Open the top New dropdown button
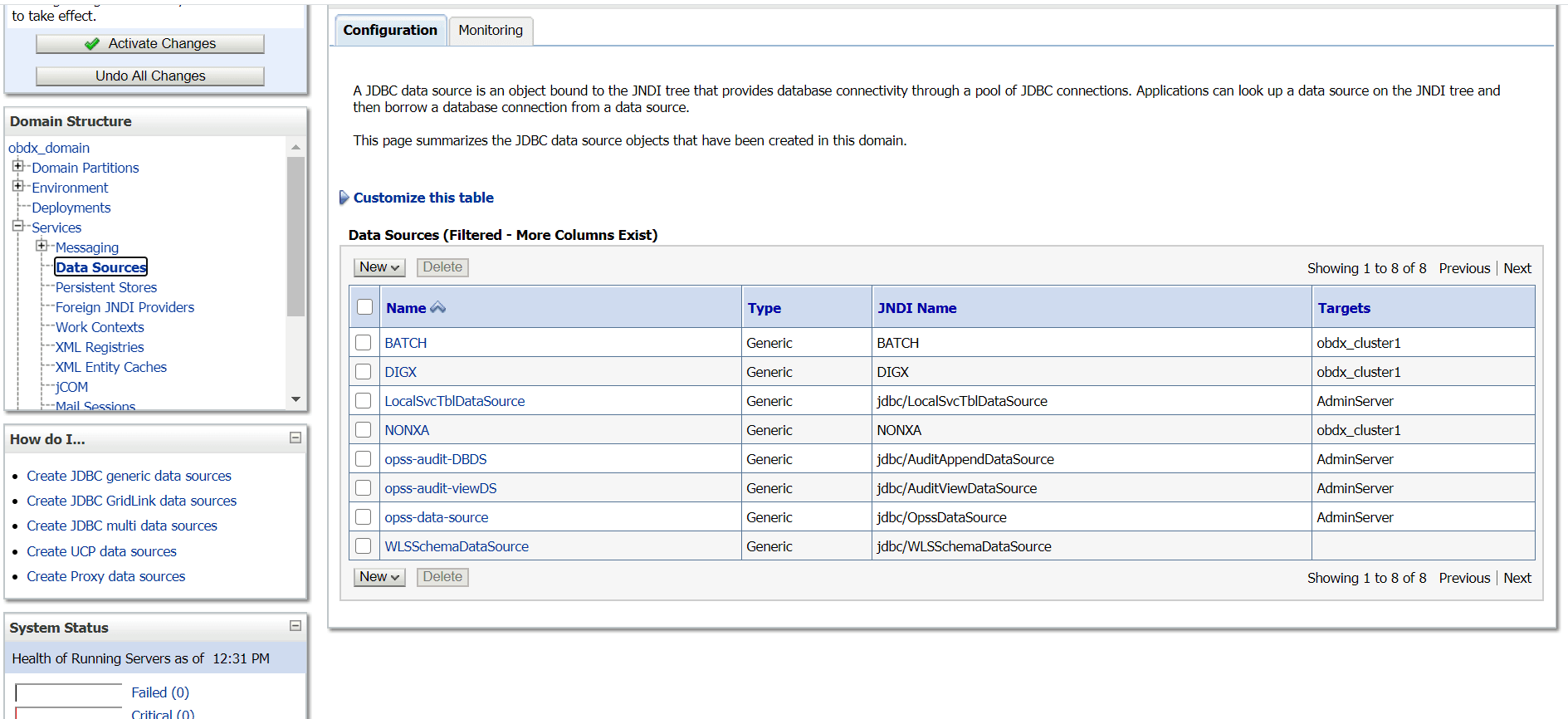 tap(379, 267)
